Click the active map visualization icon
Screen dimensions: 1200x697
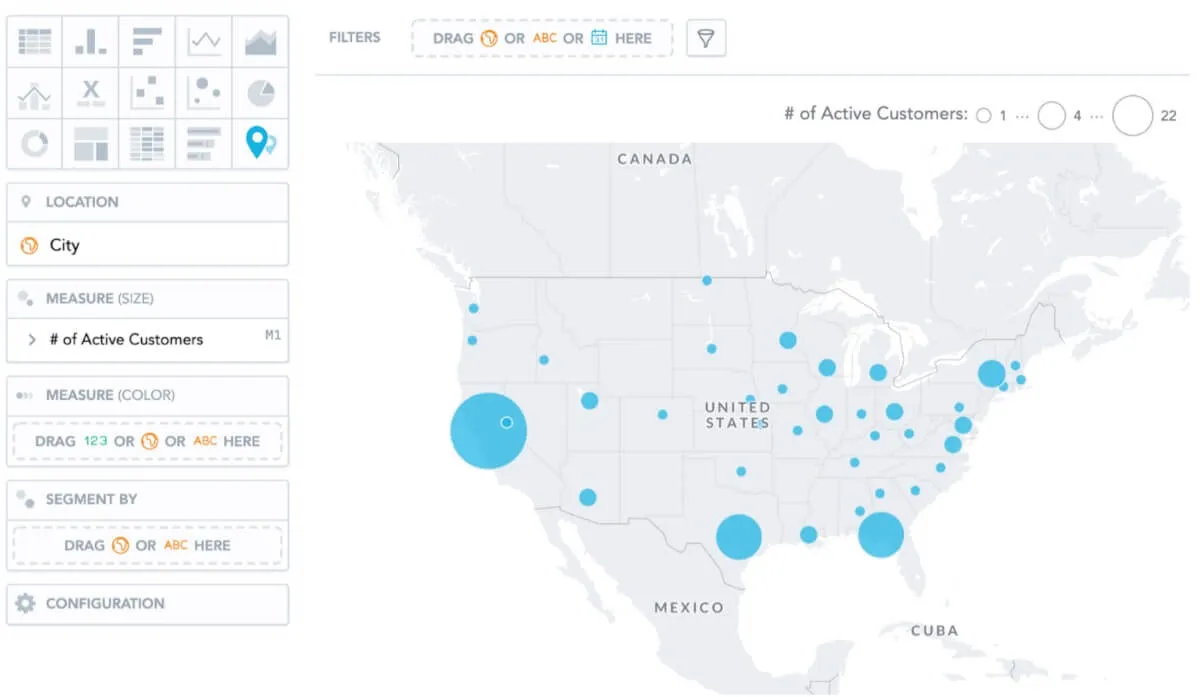click(260, 143)
